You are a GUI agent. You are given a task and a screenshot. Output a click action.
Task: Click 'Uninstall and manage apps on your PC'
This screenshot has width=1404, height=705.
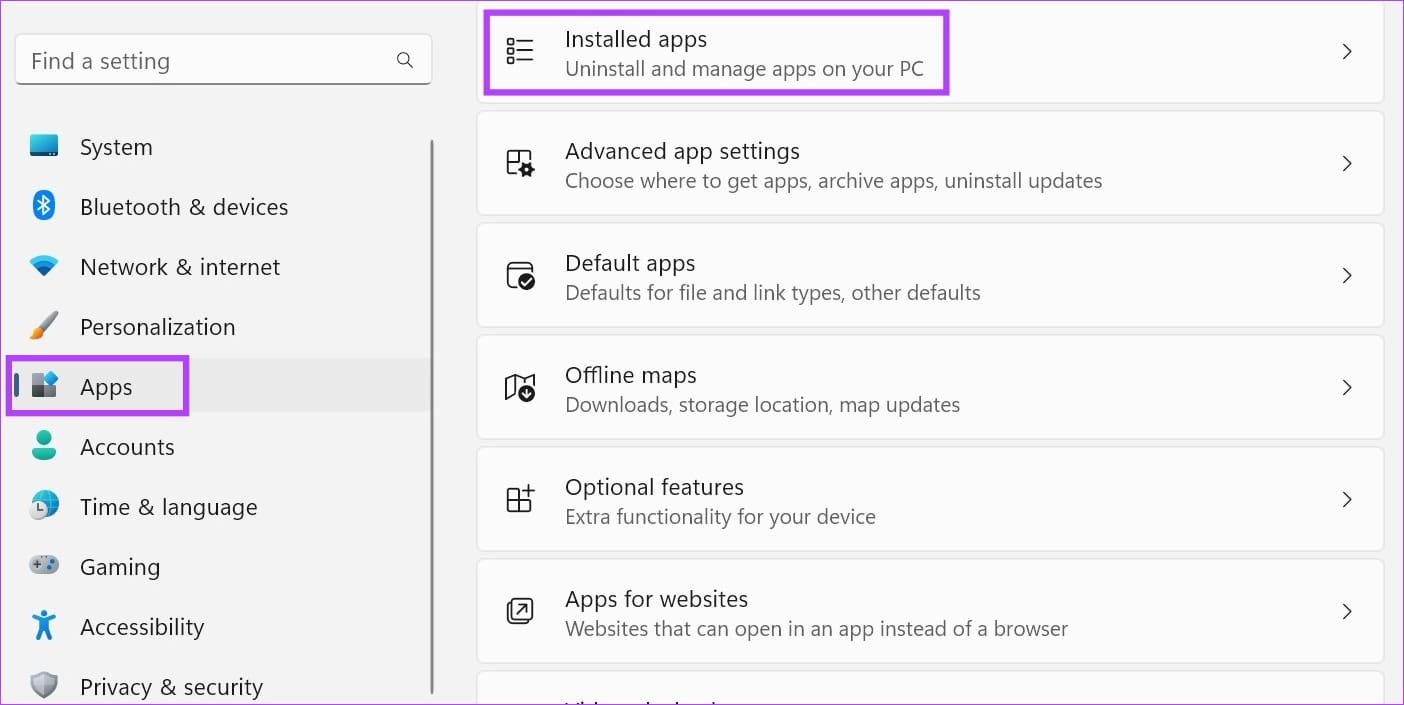coord(744,70)
